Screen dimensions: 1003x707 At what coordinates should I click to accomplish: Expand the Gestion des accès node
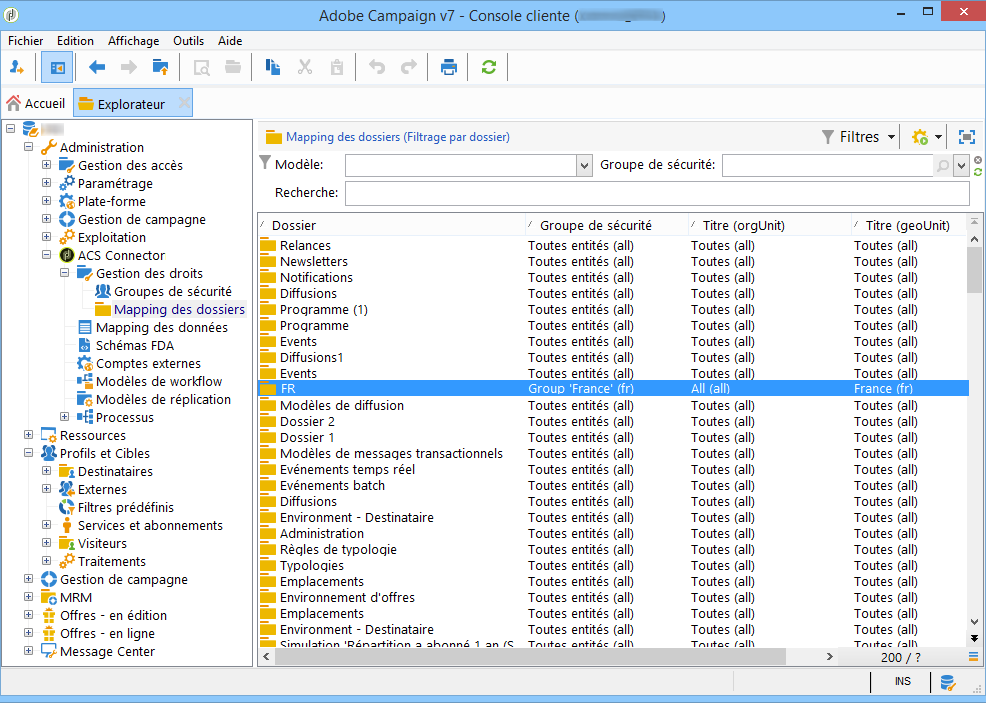[x=47, y=164]
